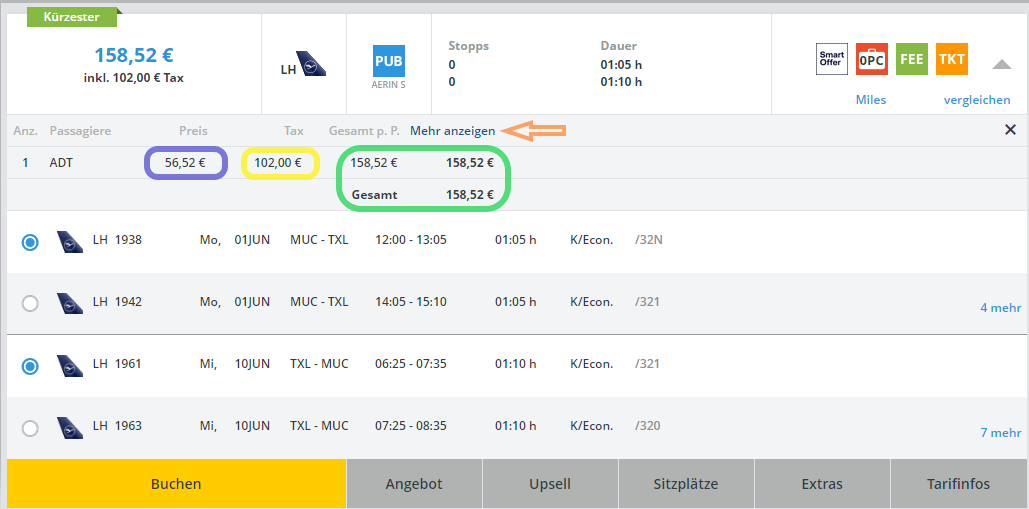Expand '7 mehr' return flight options
Viewport: 1029px width, 509px height.
pyautogui.click(x=1000, y=433)
